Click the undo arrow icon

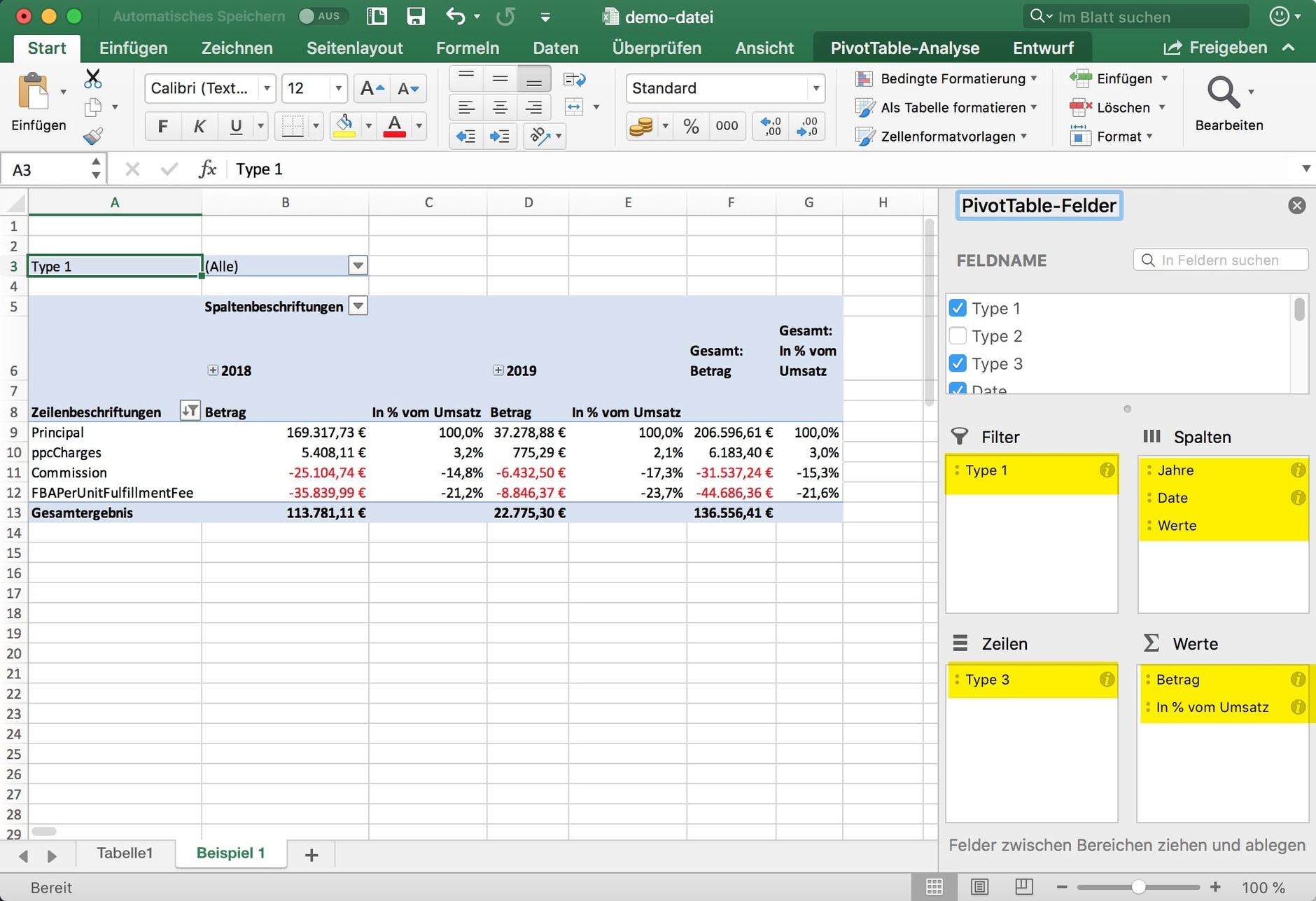455,16
